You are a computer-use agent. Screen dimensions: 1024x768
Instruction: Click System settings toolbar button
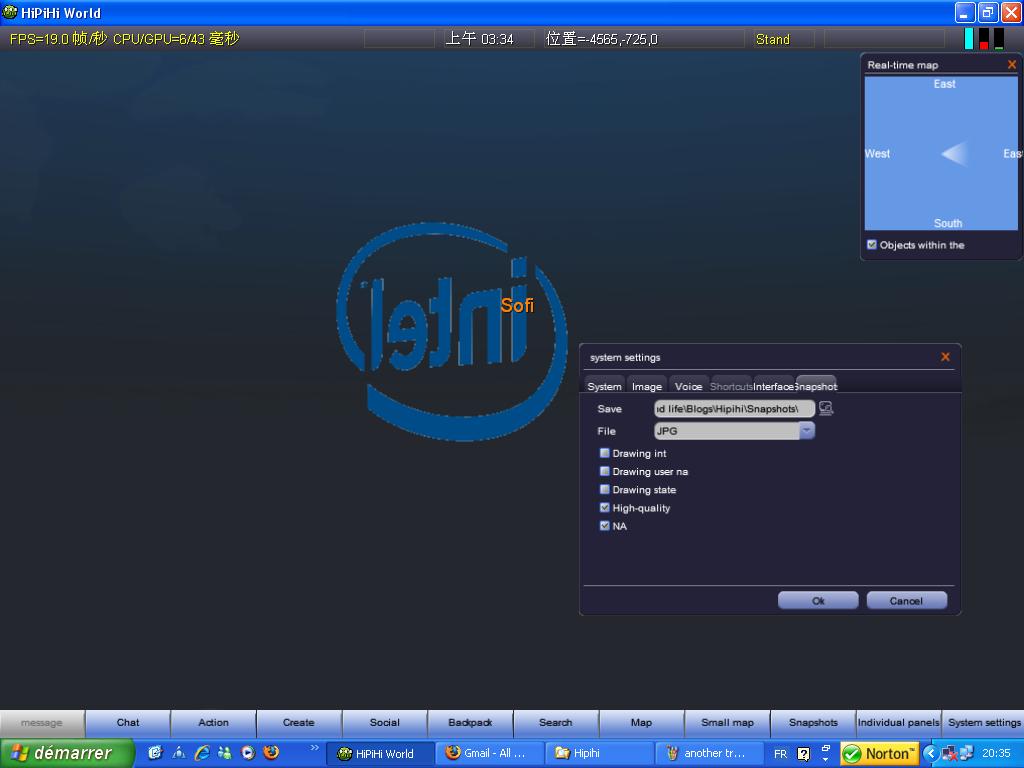[x=984, y=722]
